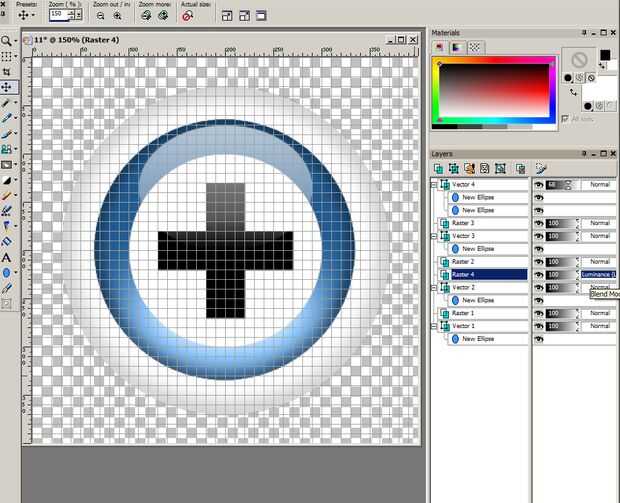
Task: Toggle visibility eye of Raster 3 layer
Action: [x=539, y=223]
